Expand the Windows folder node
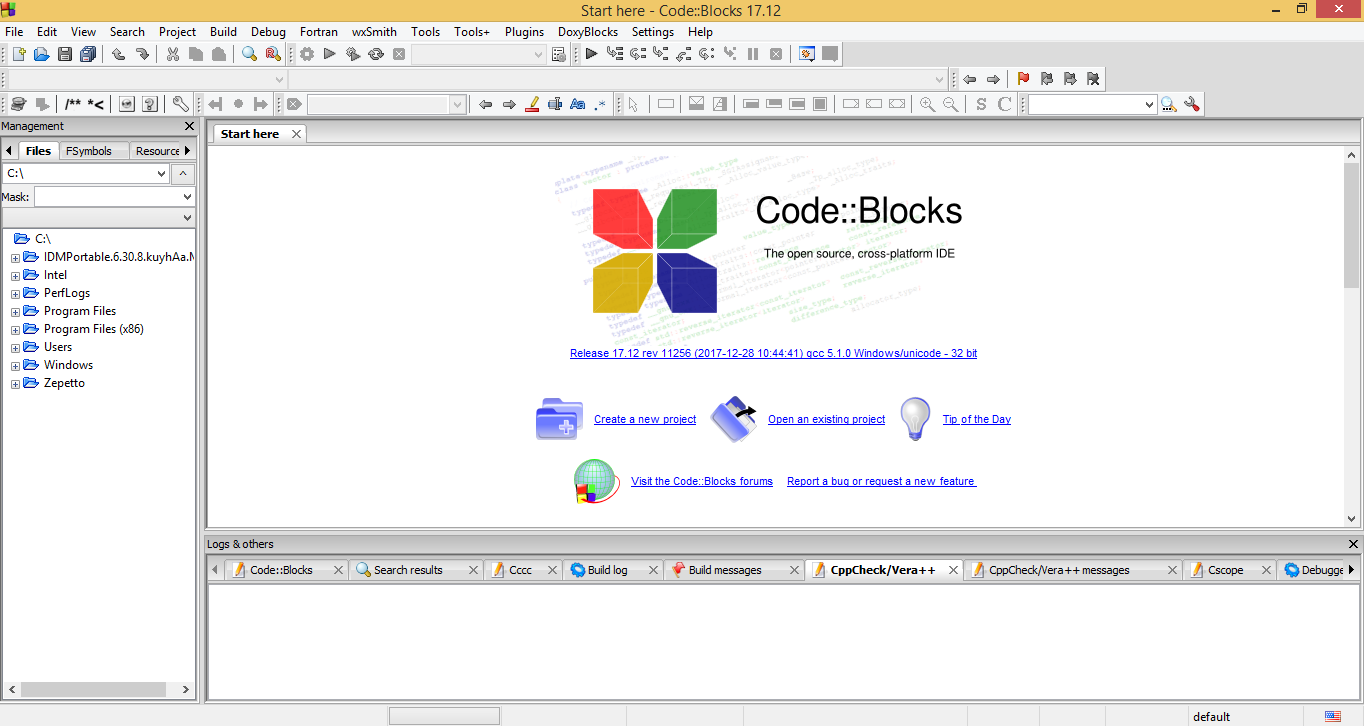The image size is (1364, 726). (15, 366)
